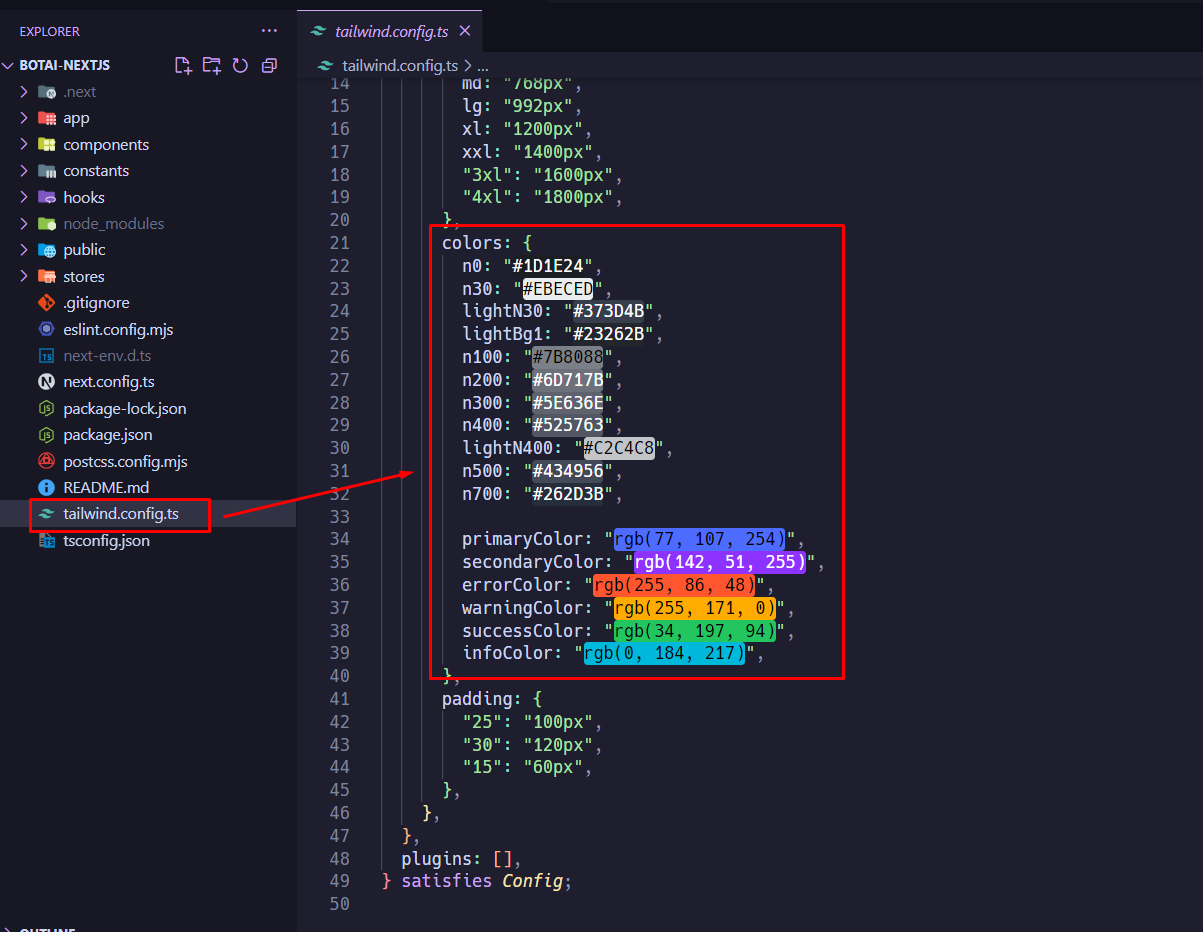
Task: Open tsconfig.json file
Action: pyautogui.click(x=106, y=541)
